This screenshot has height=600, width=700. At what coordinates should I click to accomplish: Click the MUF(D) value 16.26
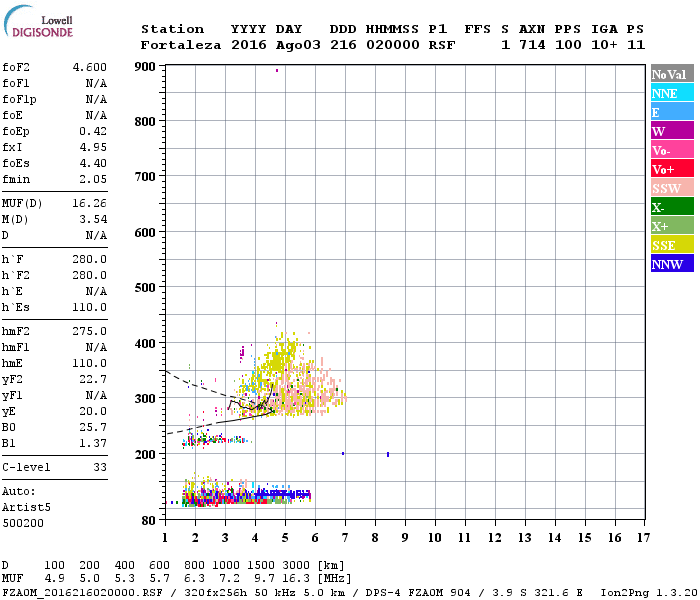coord(90,204)
